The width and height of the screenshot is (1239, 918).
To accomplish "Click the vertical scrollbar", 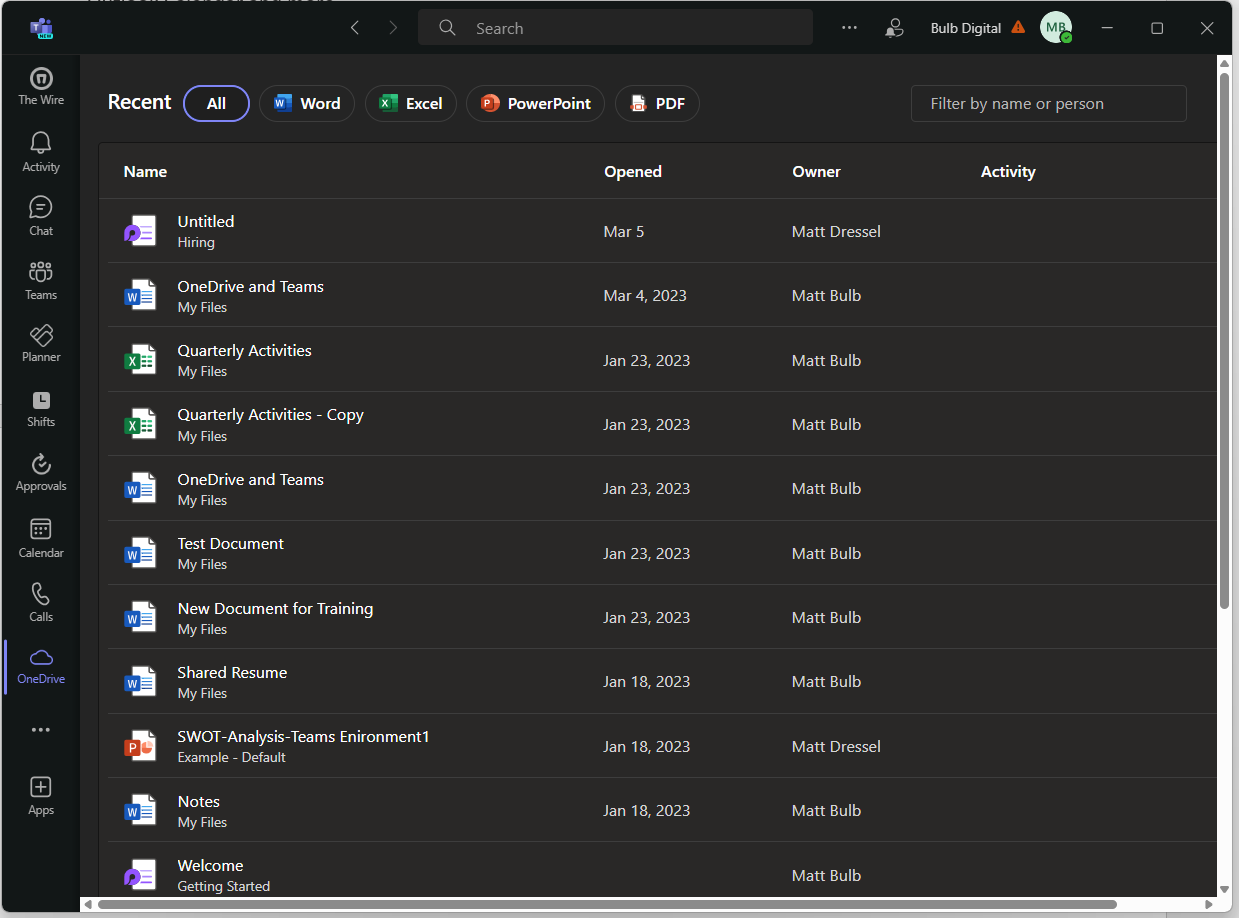I will click(1224, 340).
